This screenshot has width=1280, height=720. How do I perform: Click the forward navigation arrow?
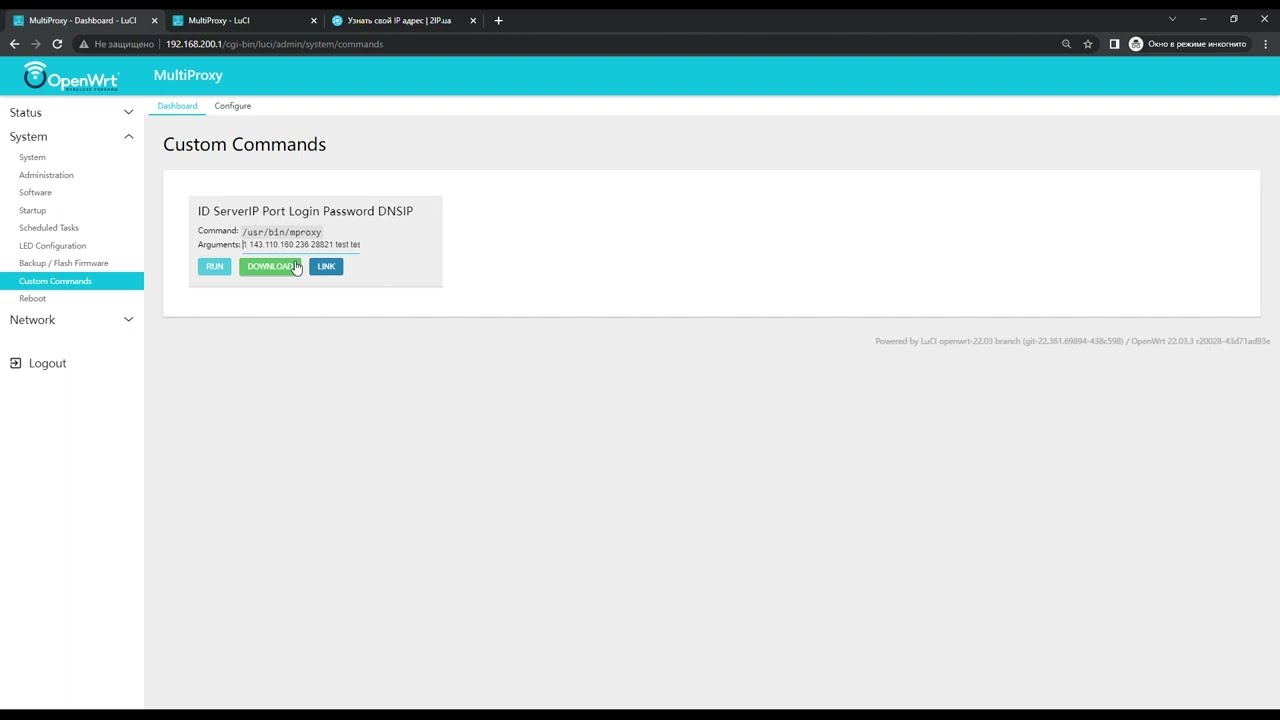click(36, 44)
